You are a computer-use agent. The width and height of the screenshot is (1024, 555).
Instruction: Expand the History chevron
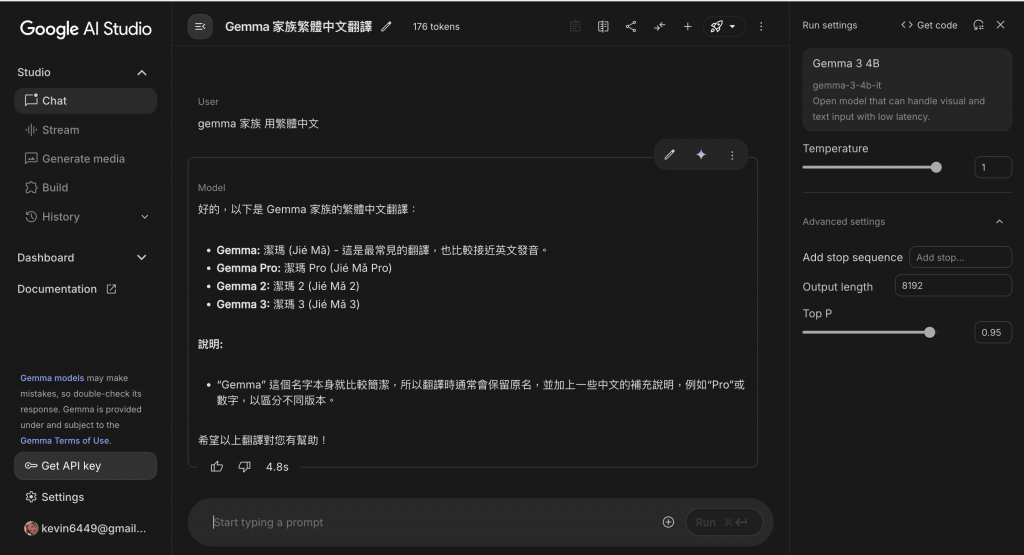[144, 217]
